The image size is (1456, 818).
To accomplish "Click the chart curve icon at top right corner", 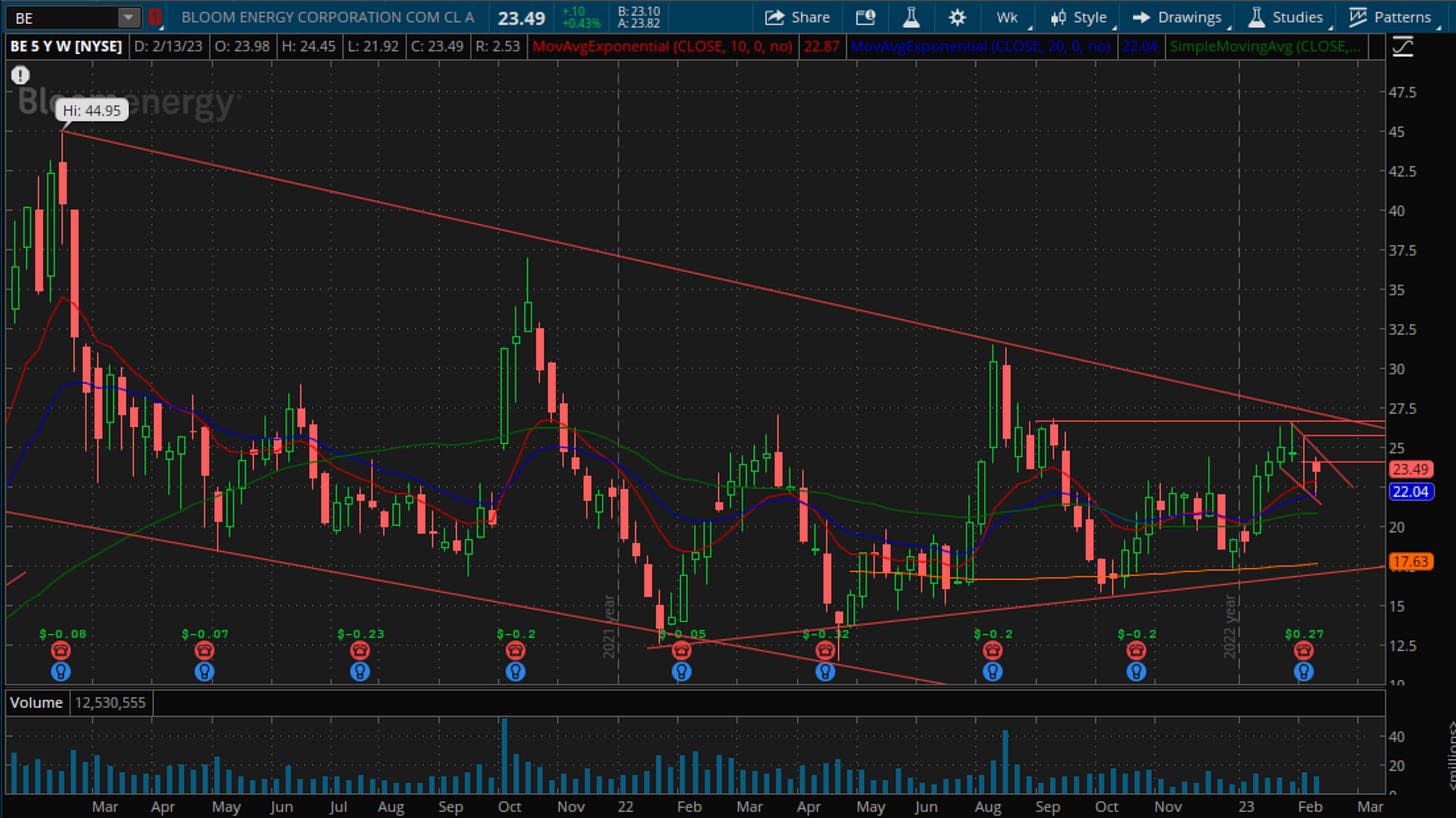I will coord(1402,46).
